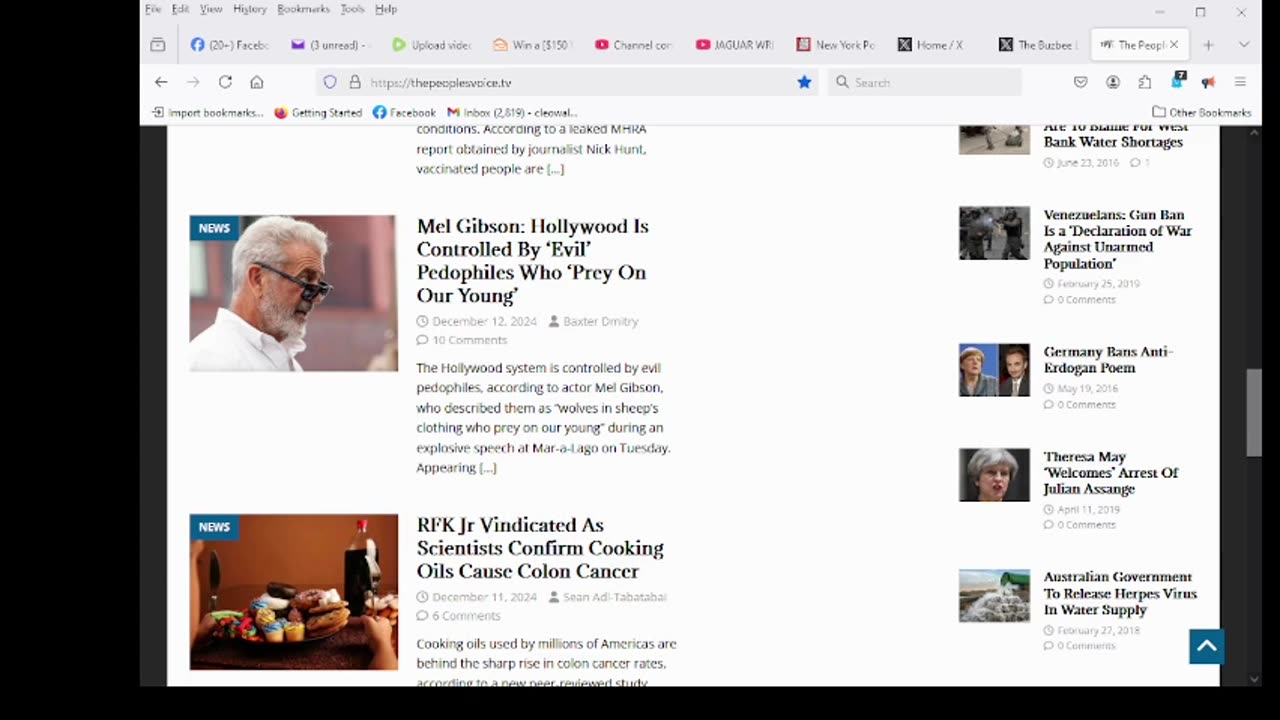
Task: Open Germany Bans Anti-Erdogan Poem article
Action: tap(1108, 359)
